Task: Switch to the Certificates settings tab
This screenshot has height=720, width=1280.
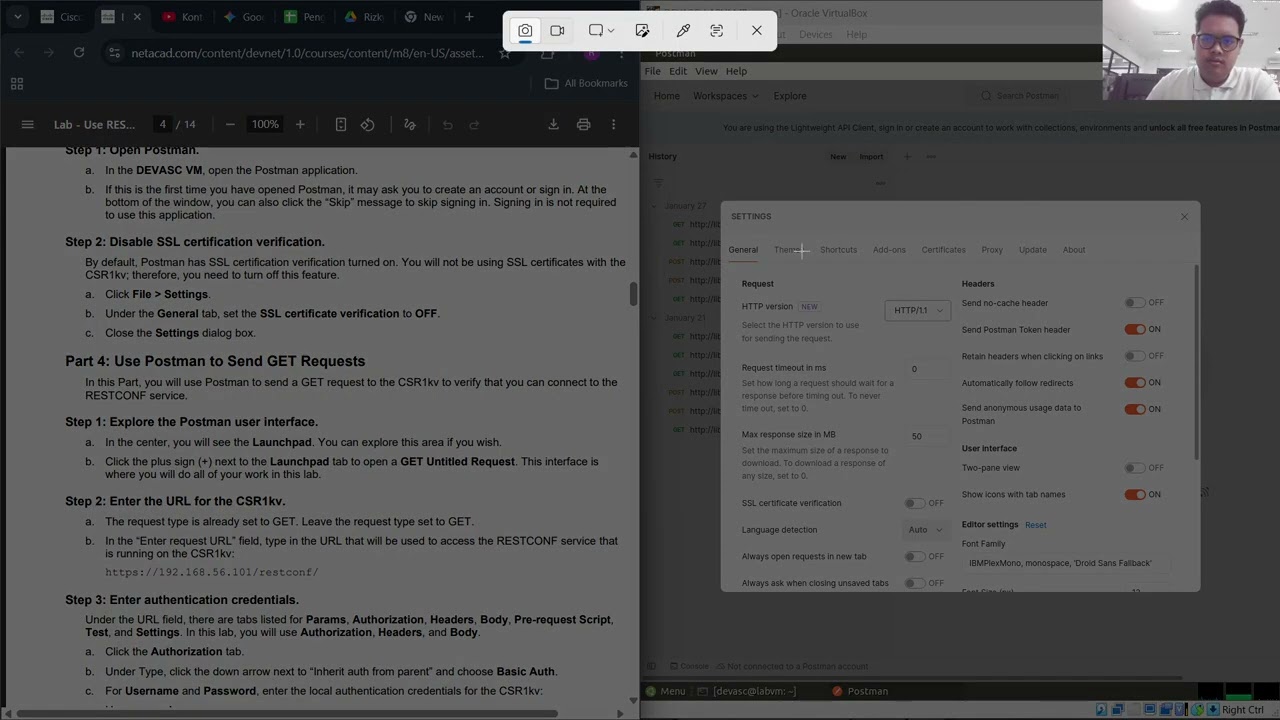Action: pyautogui.click(x=944, y=250)
